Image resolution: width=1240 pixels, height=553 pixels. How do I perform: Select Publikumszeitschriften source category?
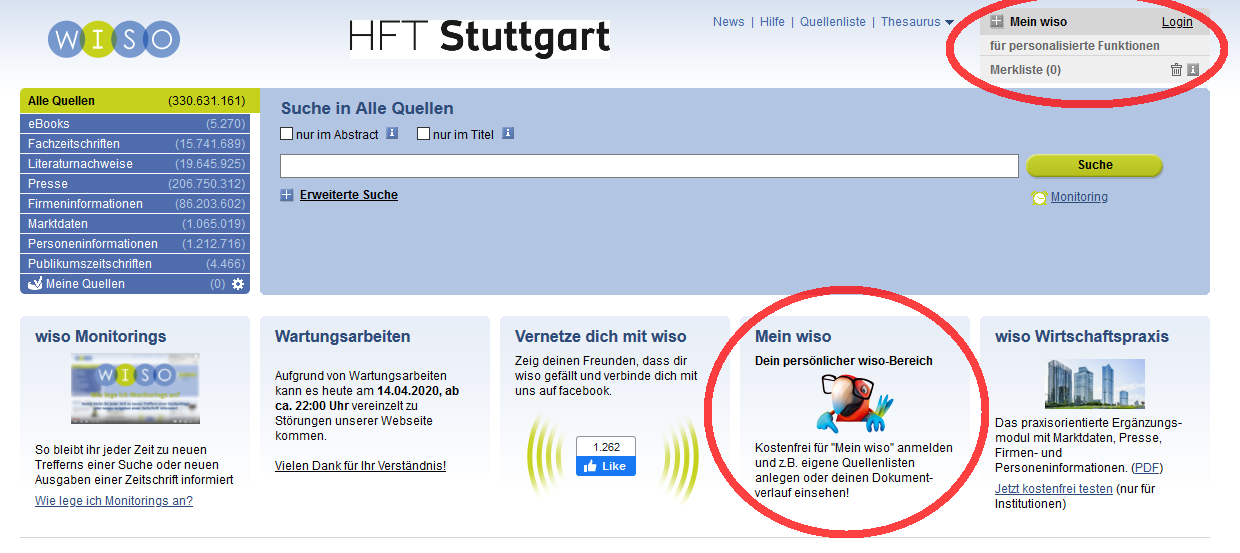tap(135, 264)
